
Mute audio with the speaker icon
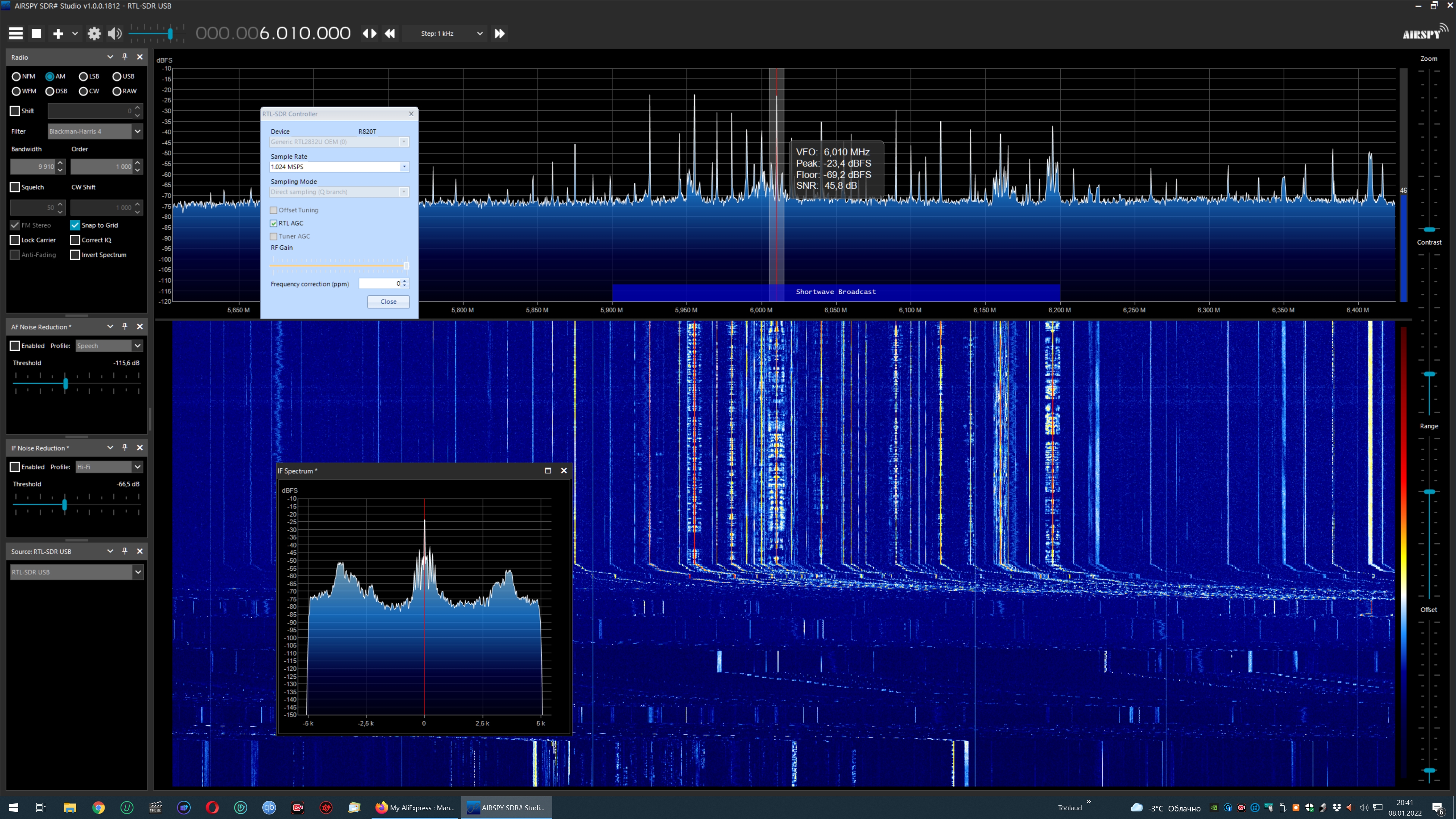(x=115, y=34)
